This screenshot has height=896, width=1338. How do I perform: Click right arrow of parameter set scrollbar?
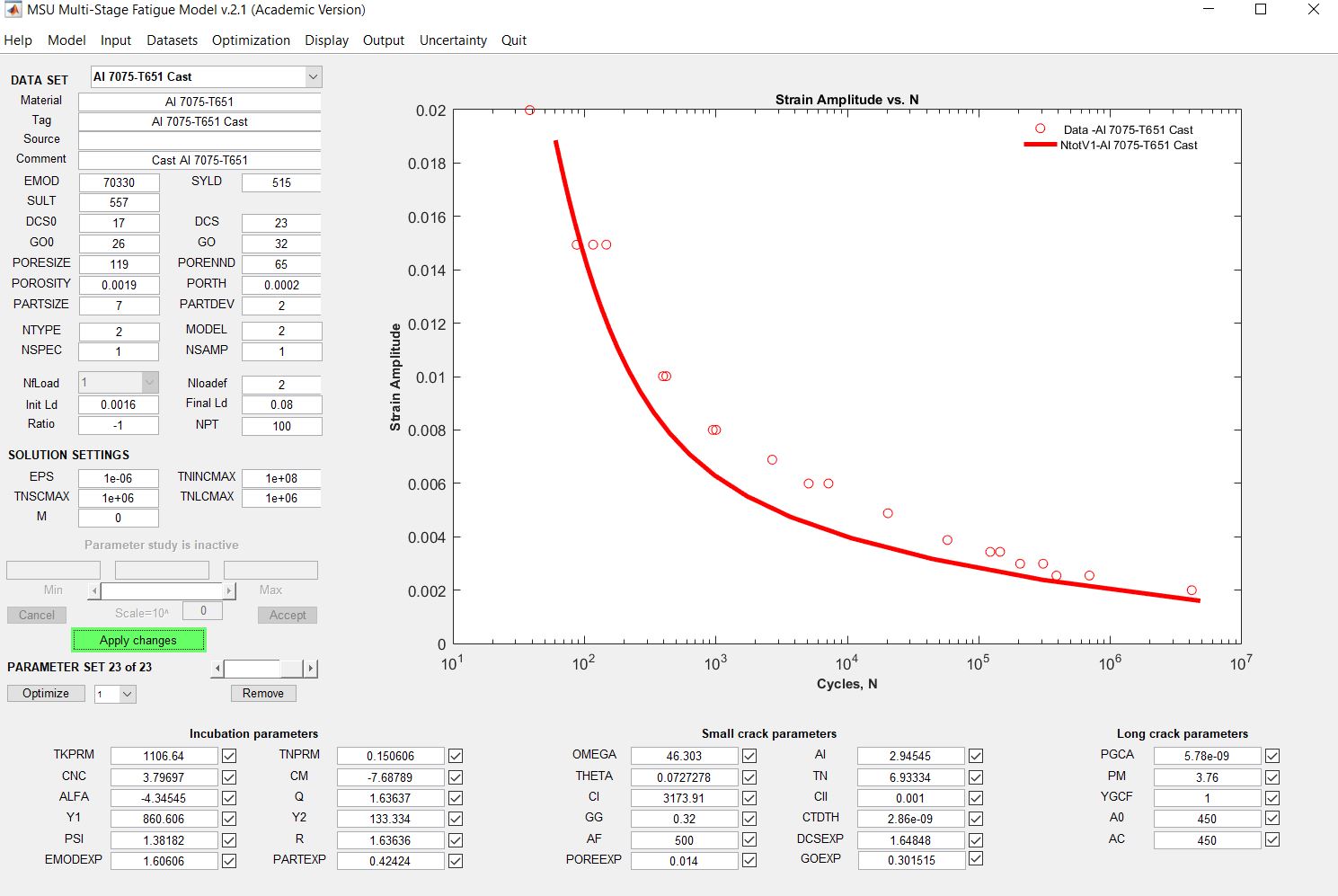(311, 669)
